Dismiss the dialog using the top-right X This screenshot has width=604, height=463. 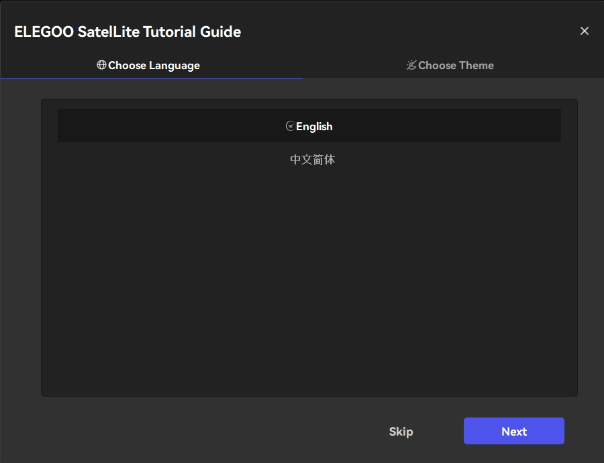click(x=584, y=31)
